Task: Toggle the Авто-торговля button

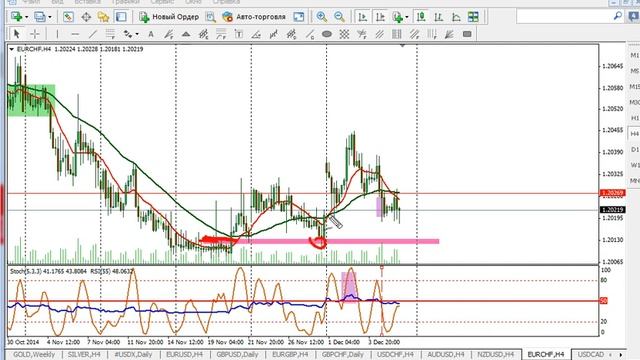Action: (253, 17)
